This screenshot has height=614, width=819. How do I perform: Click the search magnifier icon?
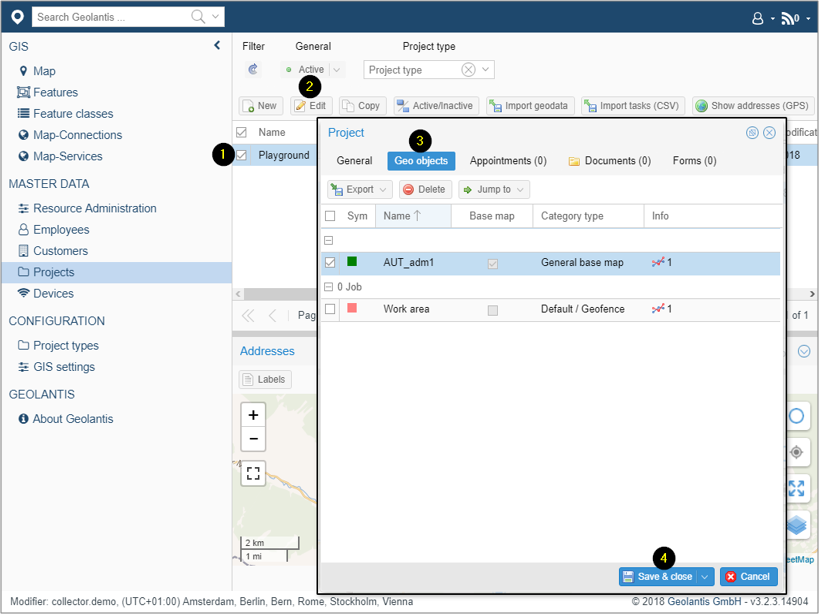198,17
